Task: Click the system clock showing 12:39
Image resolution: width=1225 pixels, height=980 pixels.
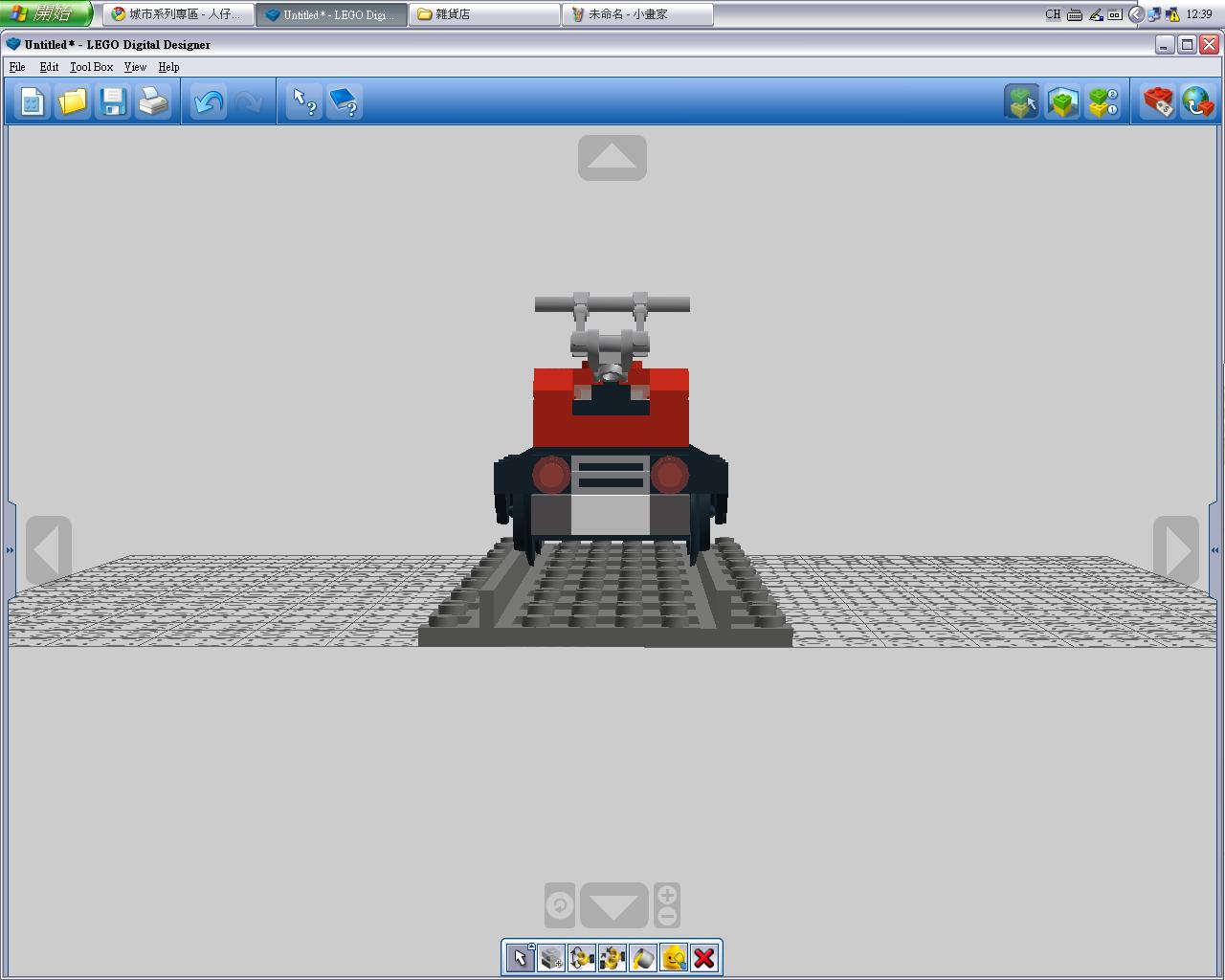Action: point(1199,14)
